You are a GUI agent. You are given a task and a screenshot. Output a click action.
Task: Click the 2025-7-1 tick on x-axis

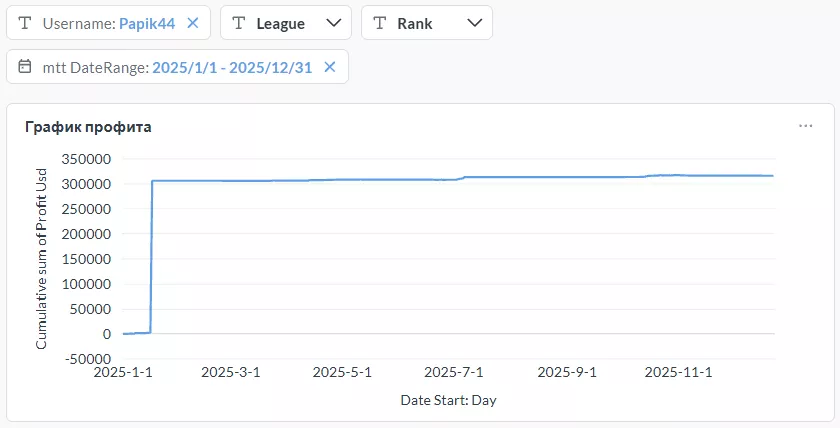(455, 373)
